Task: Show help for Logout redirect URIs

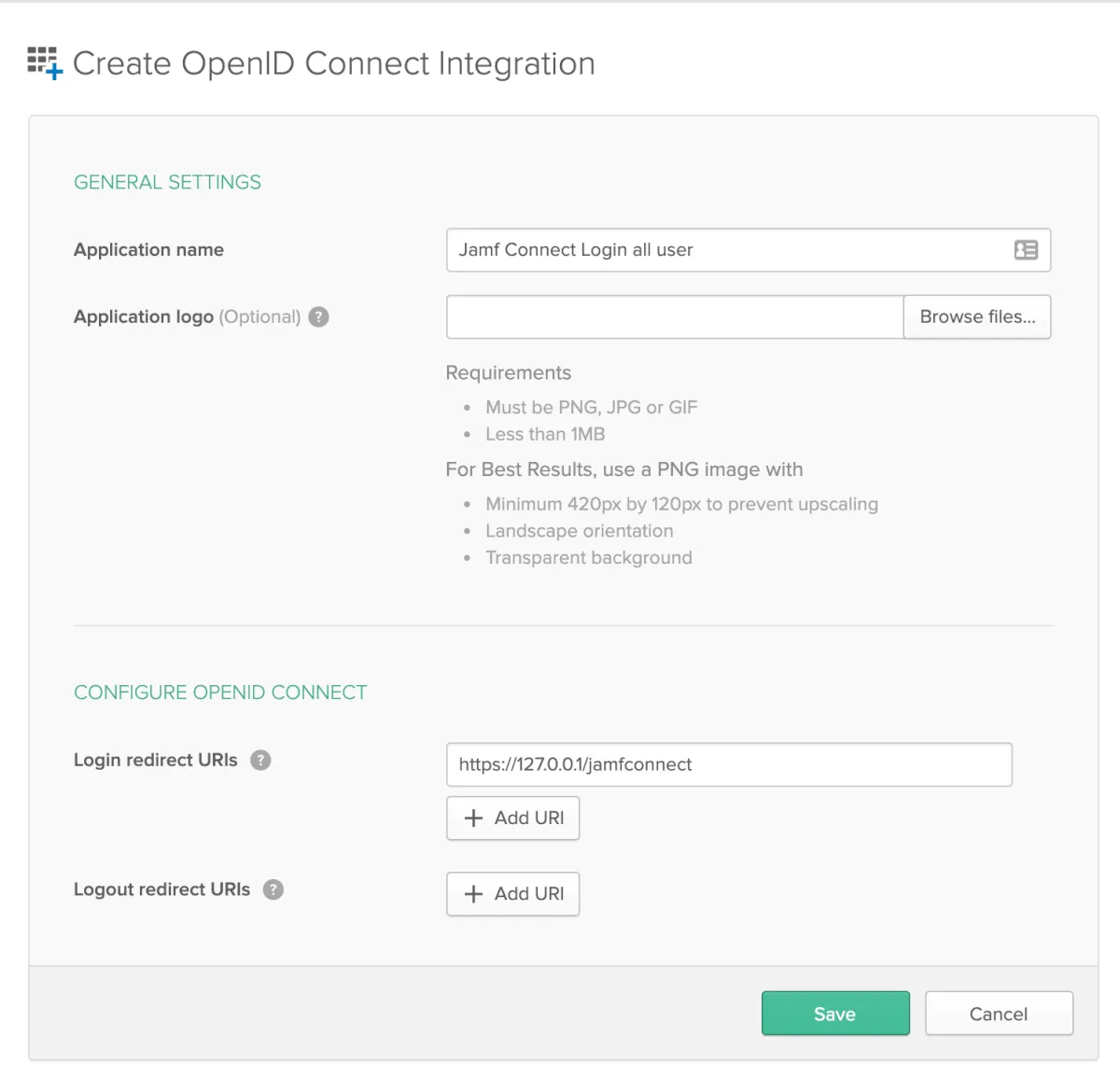Action: (273, 889)
